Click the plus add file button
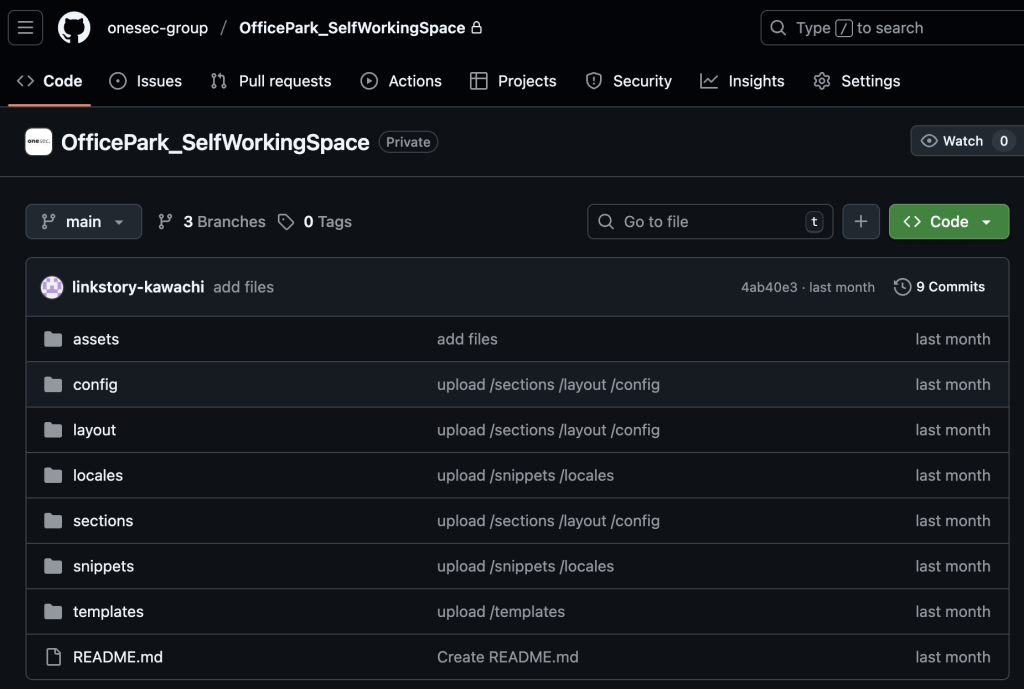The image size is (1024, 689). coord(861,222)
